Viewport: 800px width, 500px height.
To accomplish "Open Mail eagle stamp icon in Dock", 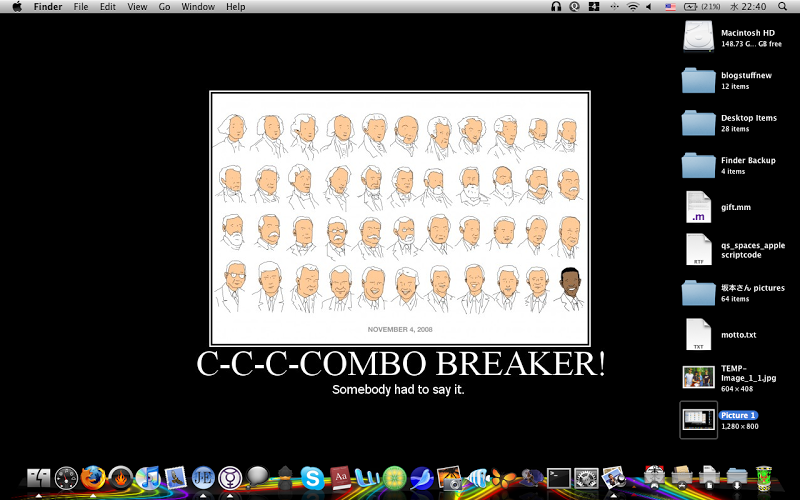I will point(176,479).
